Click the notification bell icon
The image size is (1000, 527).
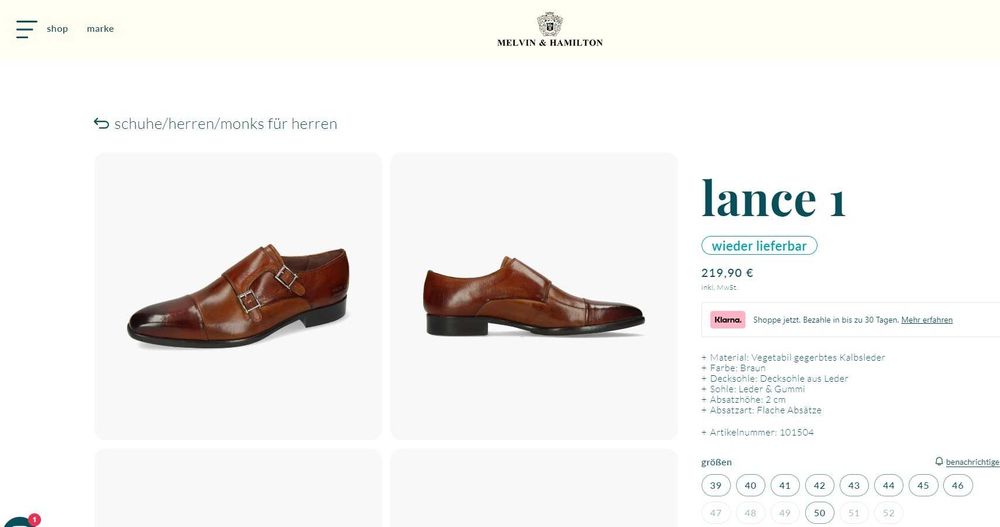click(x=939, y=462)
